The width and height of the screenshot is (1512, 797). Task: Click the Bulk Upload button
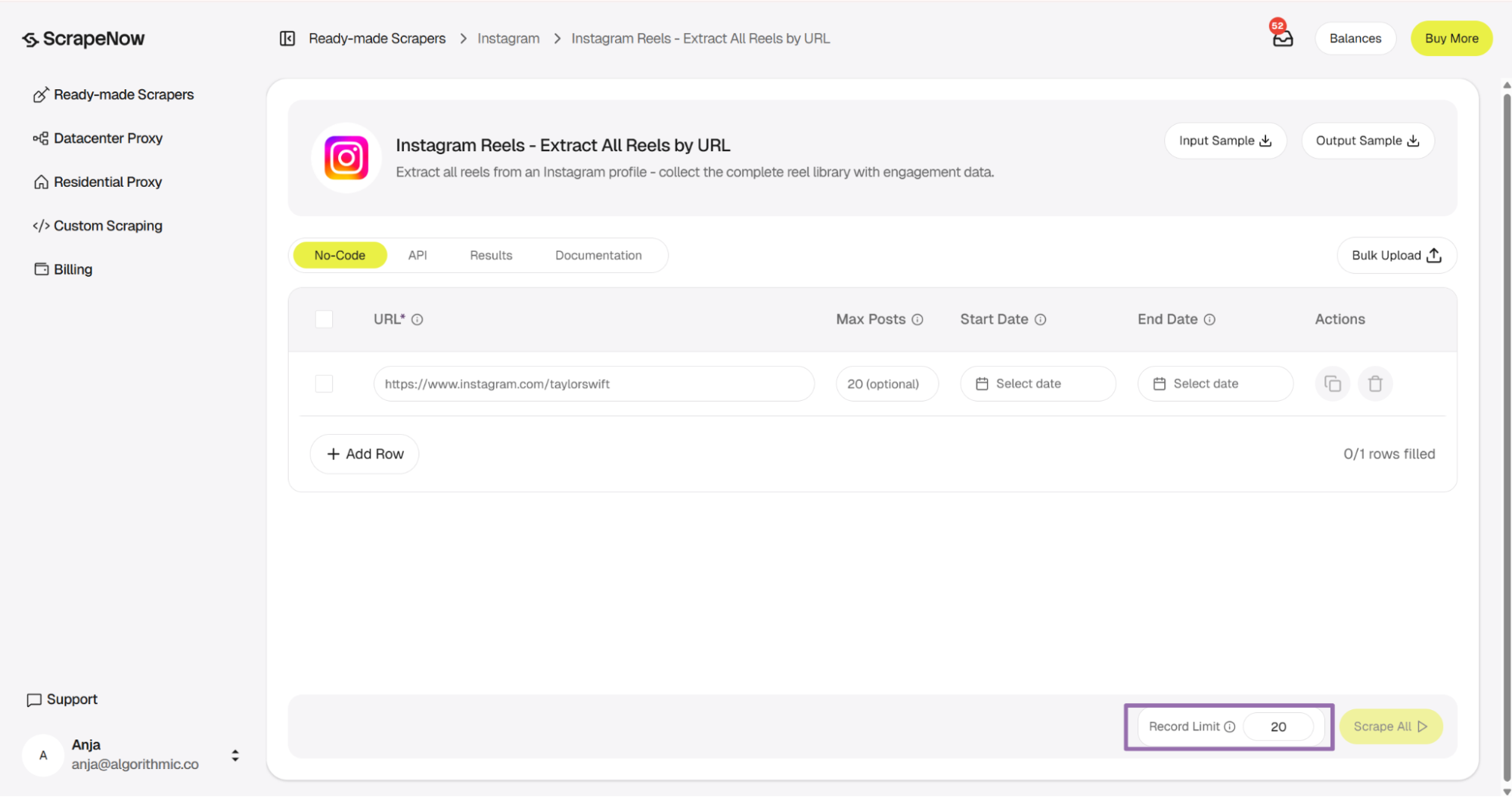tap(1396, 256)
